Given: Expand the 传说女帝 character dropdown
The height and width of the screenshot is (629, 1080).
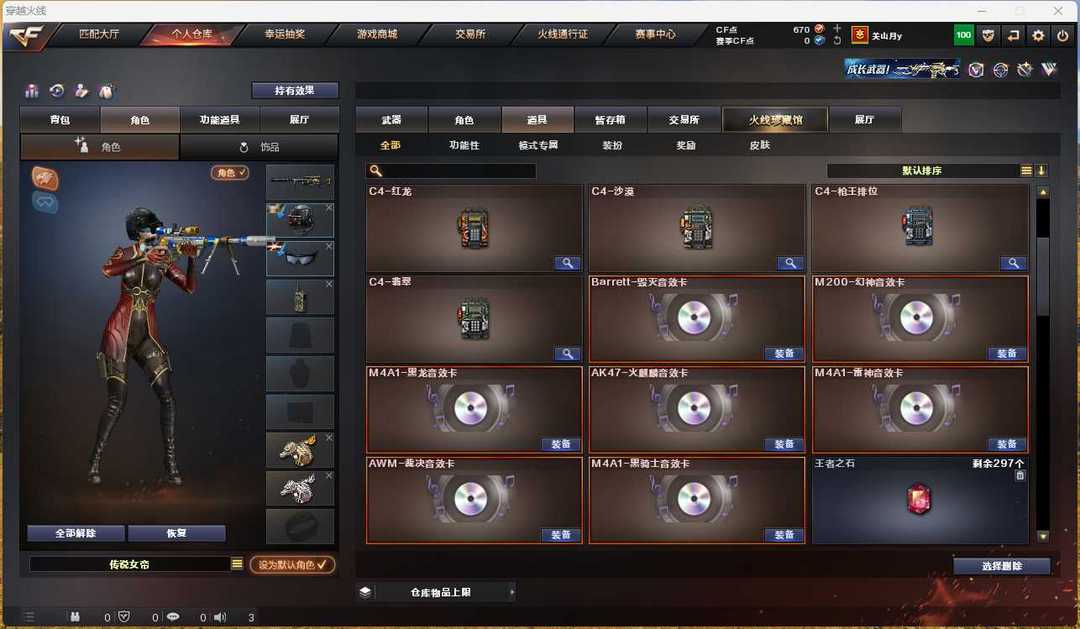Looking at the screenshot, I should coord(237,564).
